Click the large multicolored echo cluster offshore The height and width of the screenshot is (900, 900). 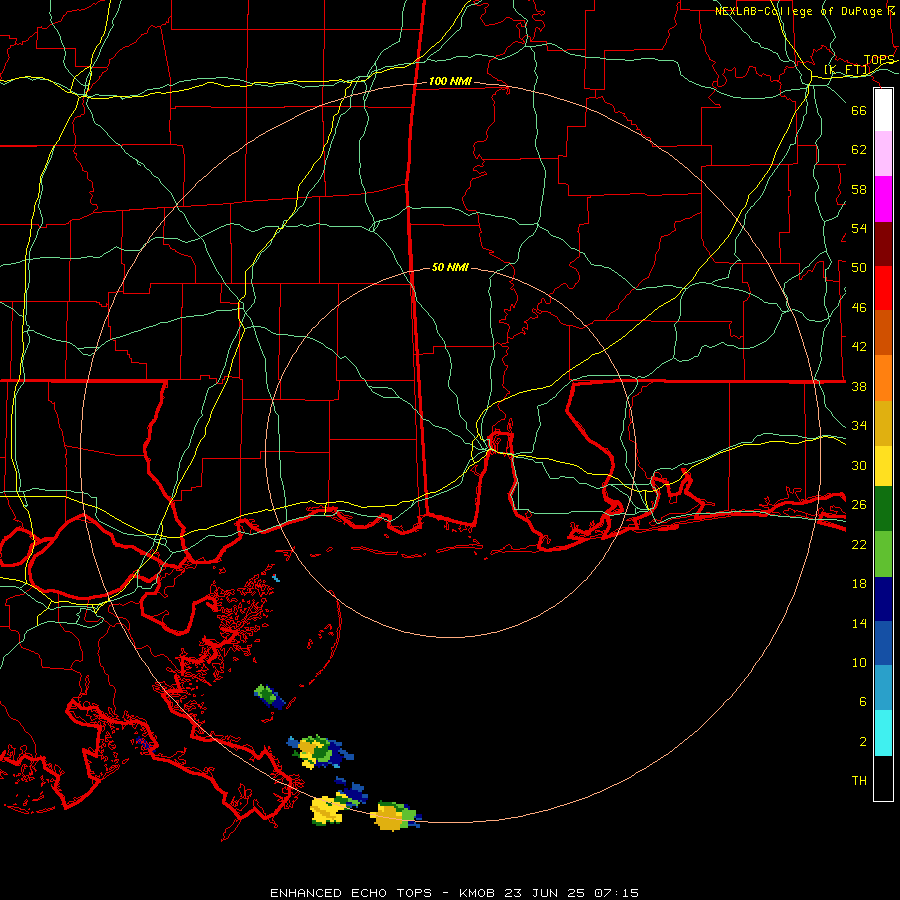pyautogui.click(x=320, y=751)
